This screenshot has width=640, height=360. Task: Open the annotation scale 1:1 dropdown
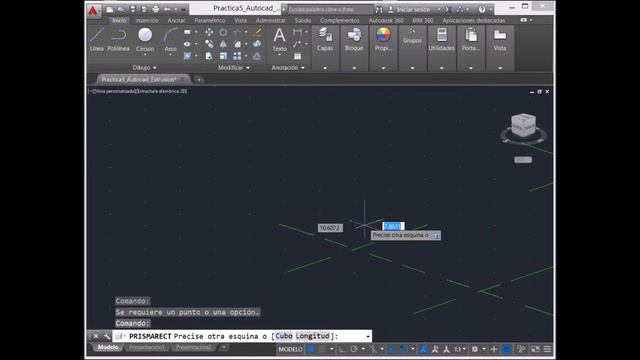(x=460, y=349)
